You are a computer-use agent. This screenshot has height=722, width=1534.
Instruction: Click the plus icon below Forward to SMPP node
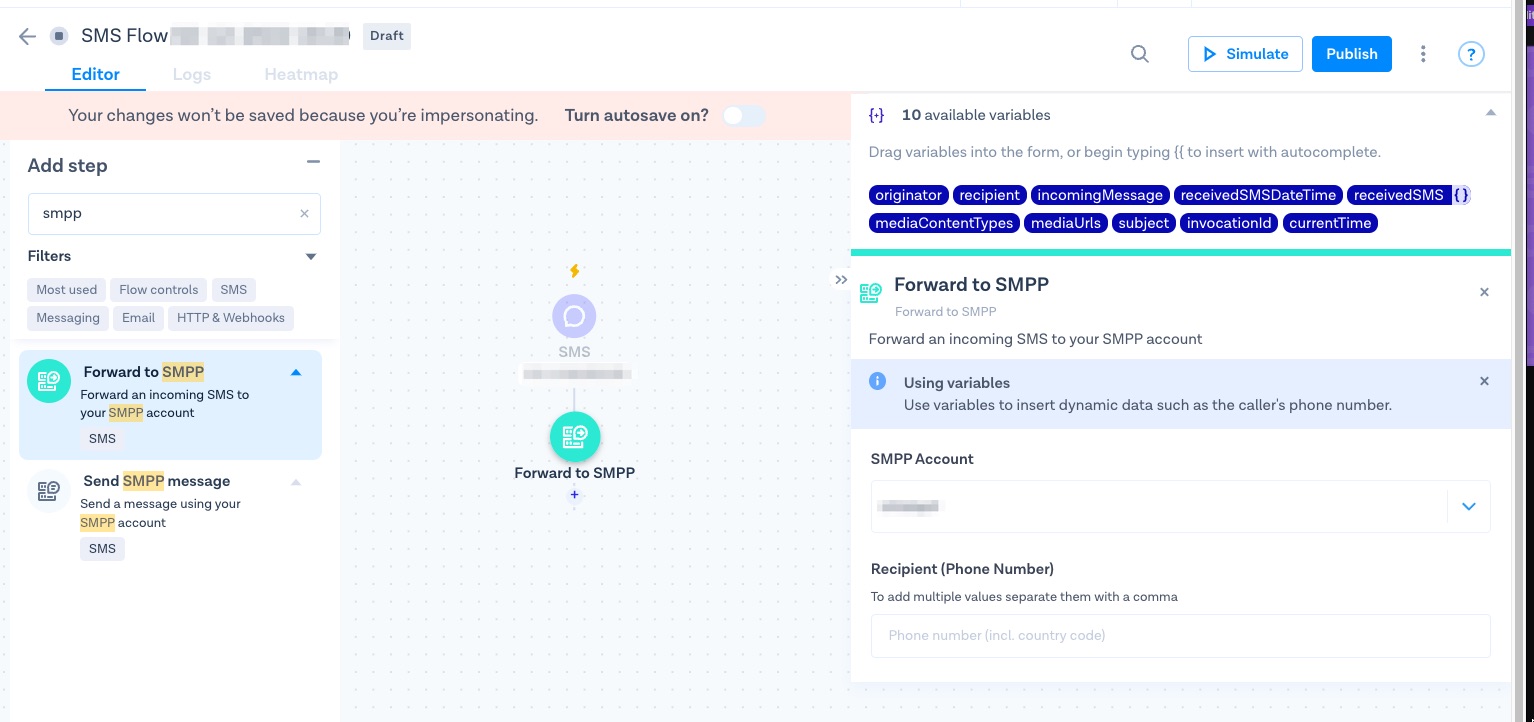point(575,495)
